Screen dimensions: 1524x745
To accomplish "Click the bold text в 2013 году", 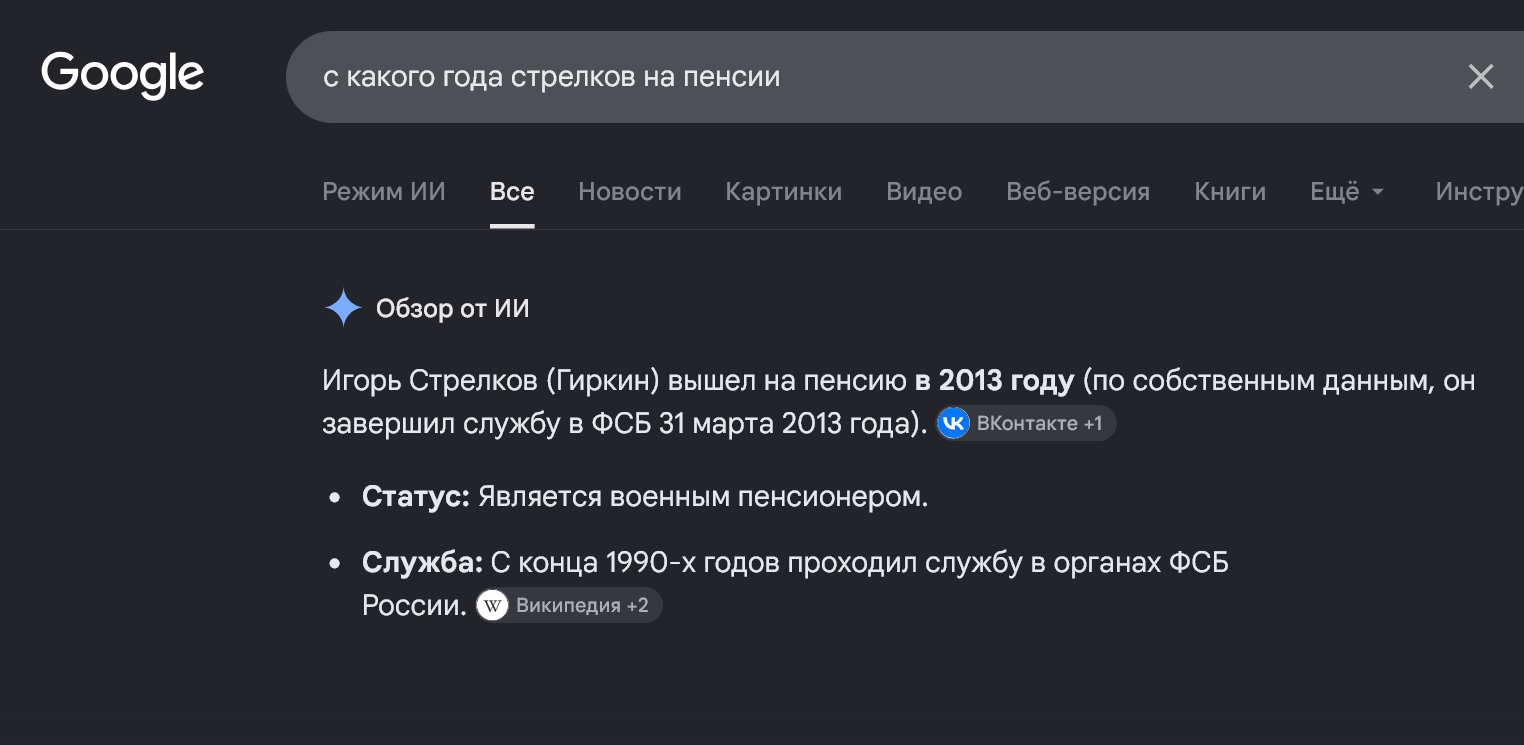I will click(994, 381).
